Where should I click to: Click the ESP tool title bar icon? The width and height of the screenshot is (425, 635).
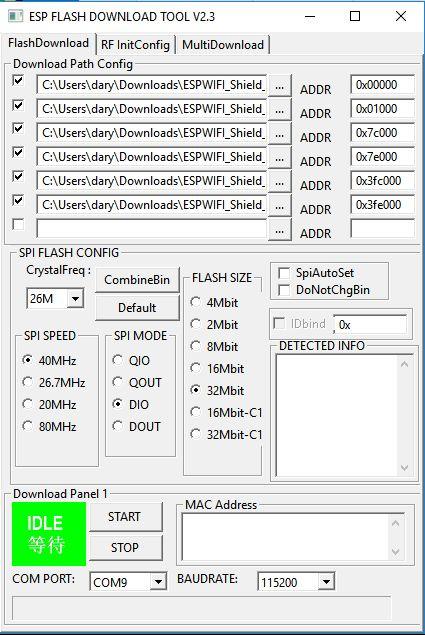pyautogui.click(x=16, y=16)
